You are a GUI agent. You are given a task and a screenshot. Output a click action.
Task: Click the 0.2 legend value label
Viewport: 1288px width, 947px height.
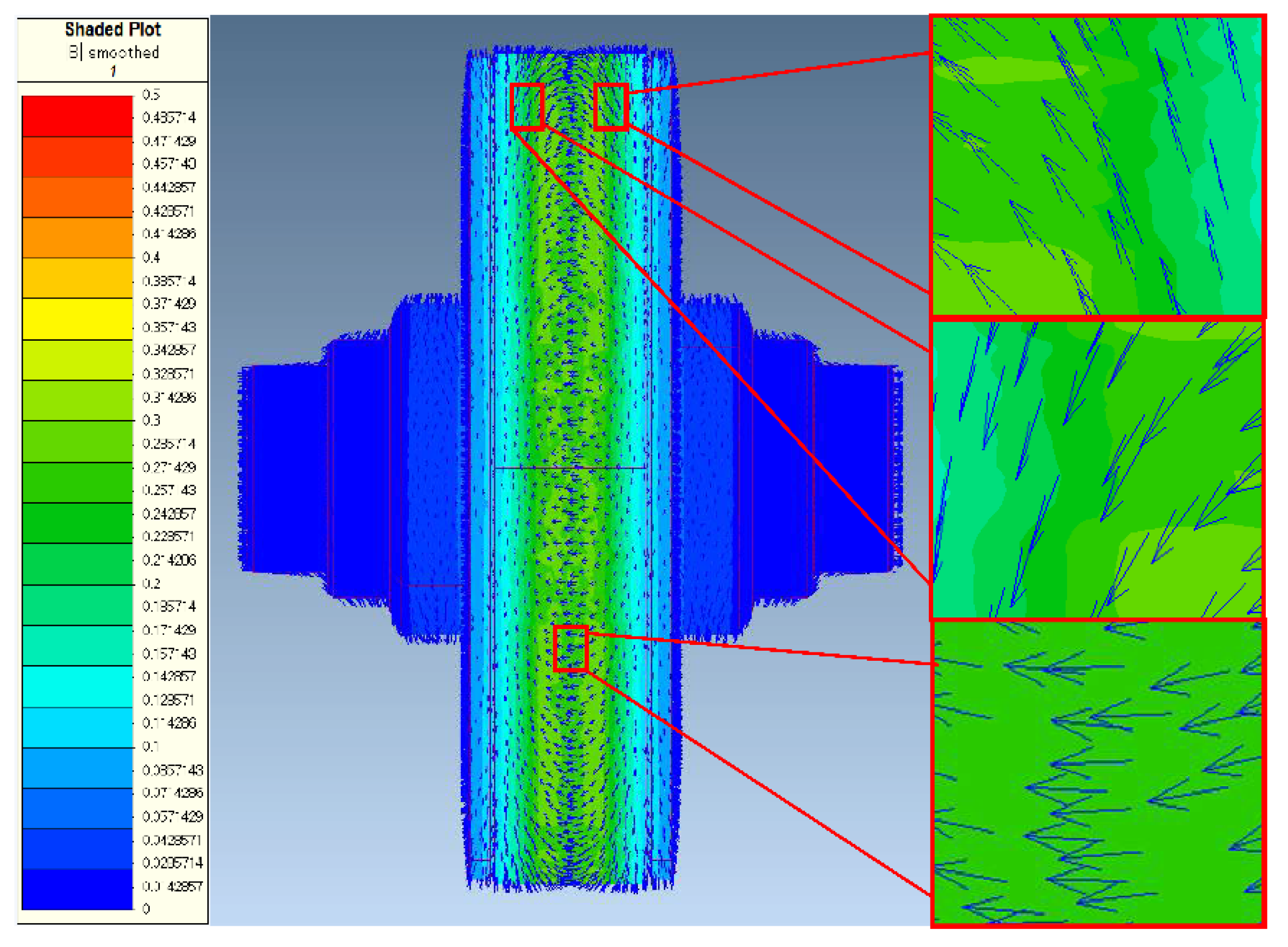coord(151,584)
